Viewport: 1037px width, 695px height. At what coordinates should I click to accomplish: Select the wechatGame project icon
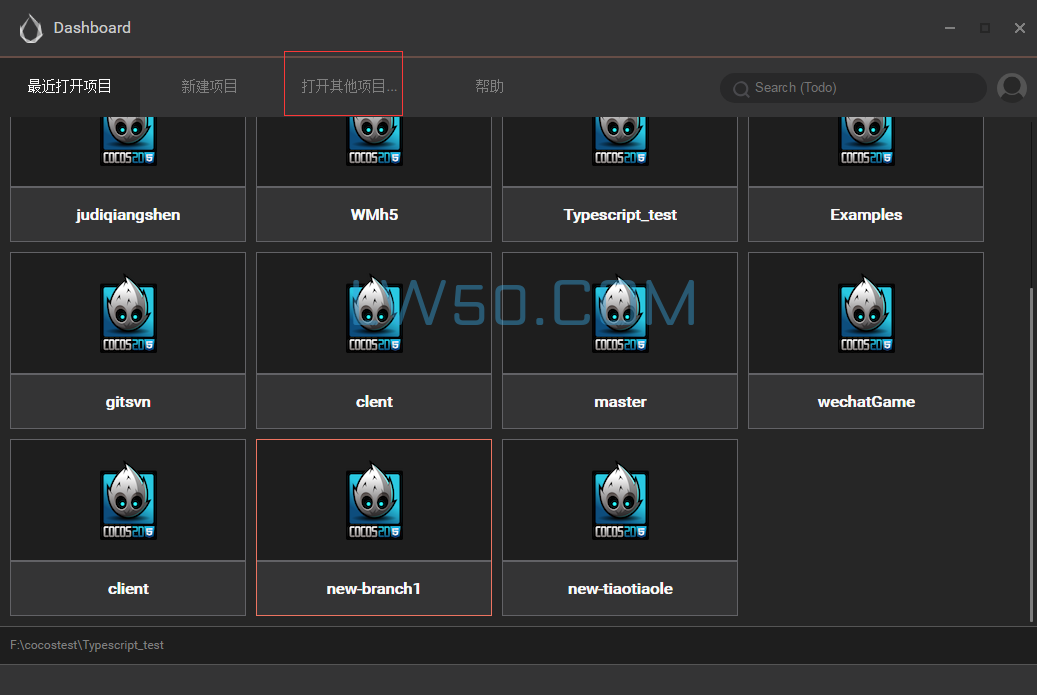tap(866, 314)
